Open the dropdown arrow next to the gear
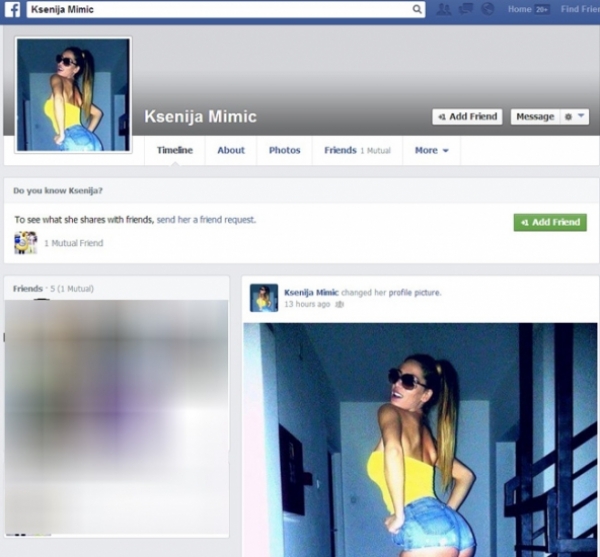Image resolution: width=600 pixels, height=557 pixels. [x=581, y=115]
